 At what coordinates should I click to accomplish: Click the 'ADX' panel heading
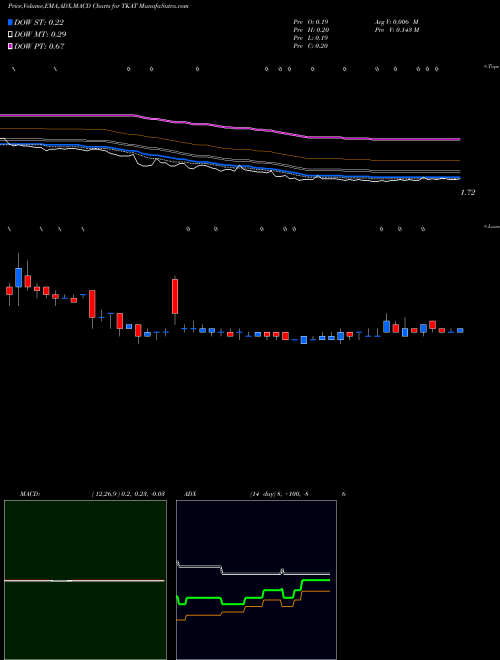190,494
